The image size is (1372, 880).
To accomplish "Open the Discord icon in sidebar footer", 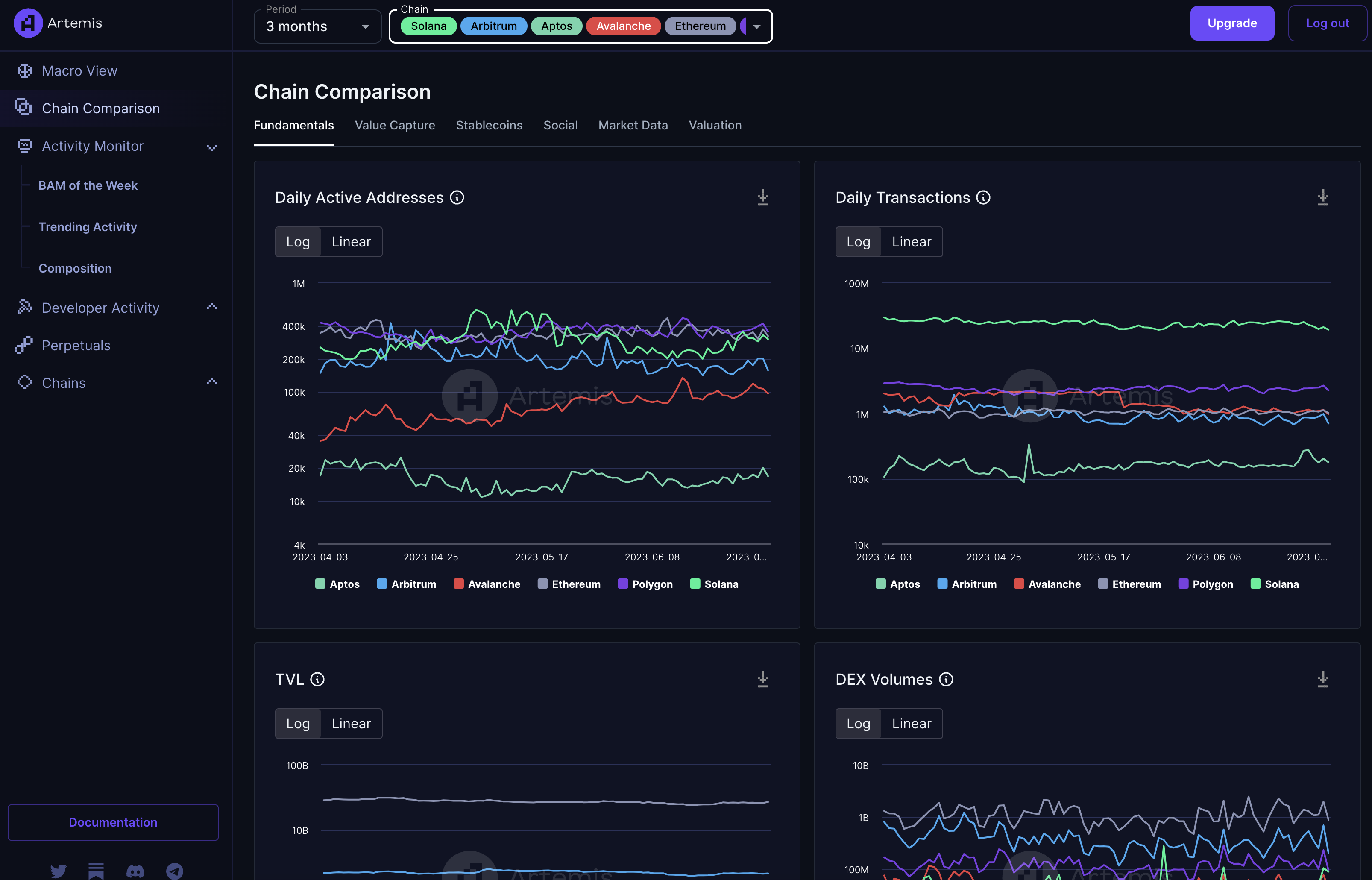I will tap(135, 871).
